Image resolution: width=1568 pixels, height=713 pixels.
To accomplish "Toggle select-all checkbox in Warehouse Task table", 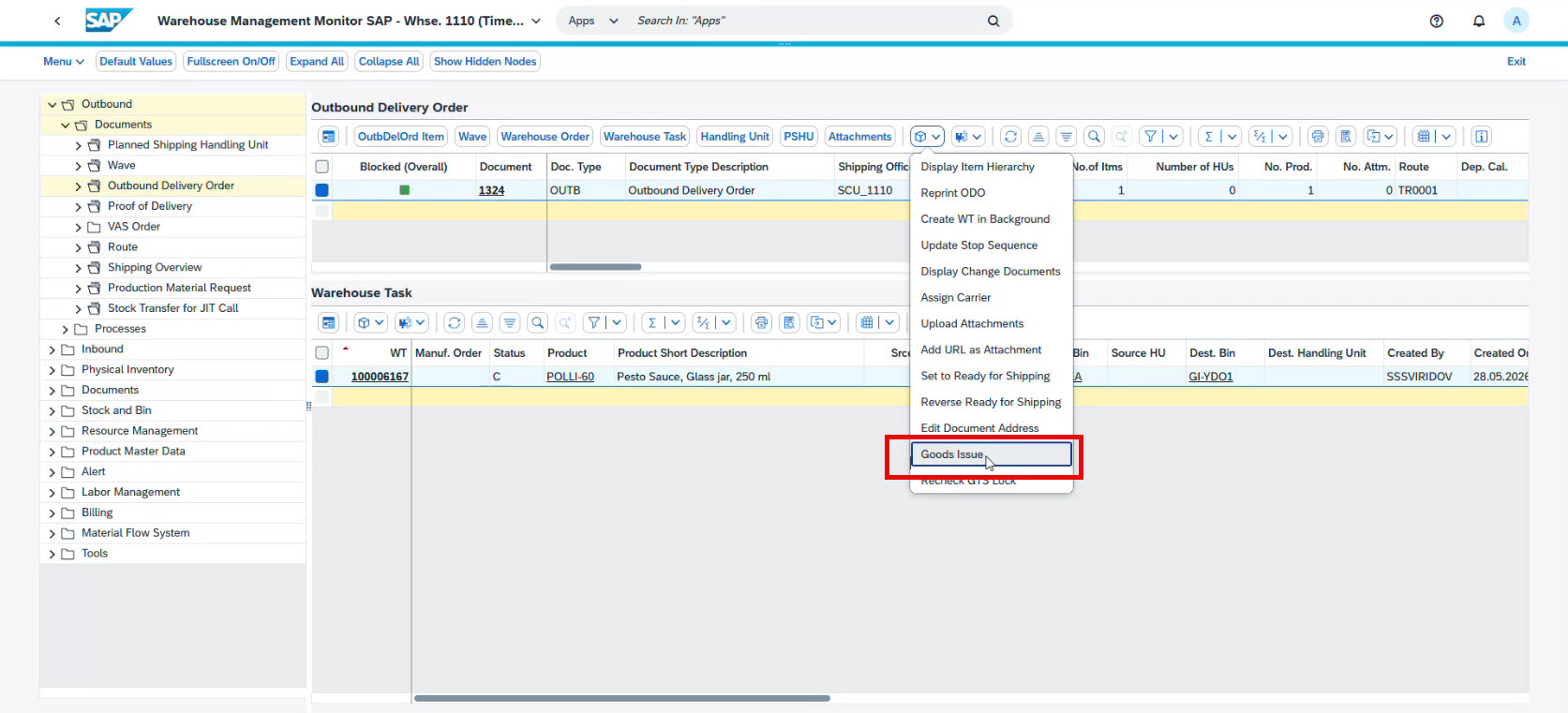I will [322, 353].
